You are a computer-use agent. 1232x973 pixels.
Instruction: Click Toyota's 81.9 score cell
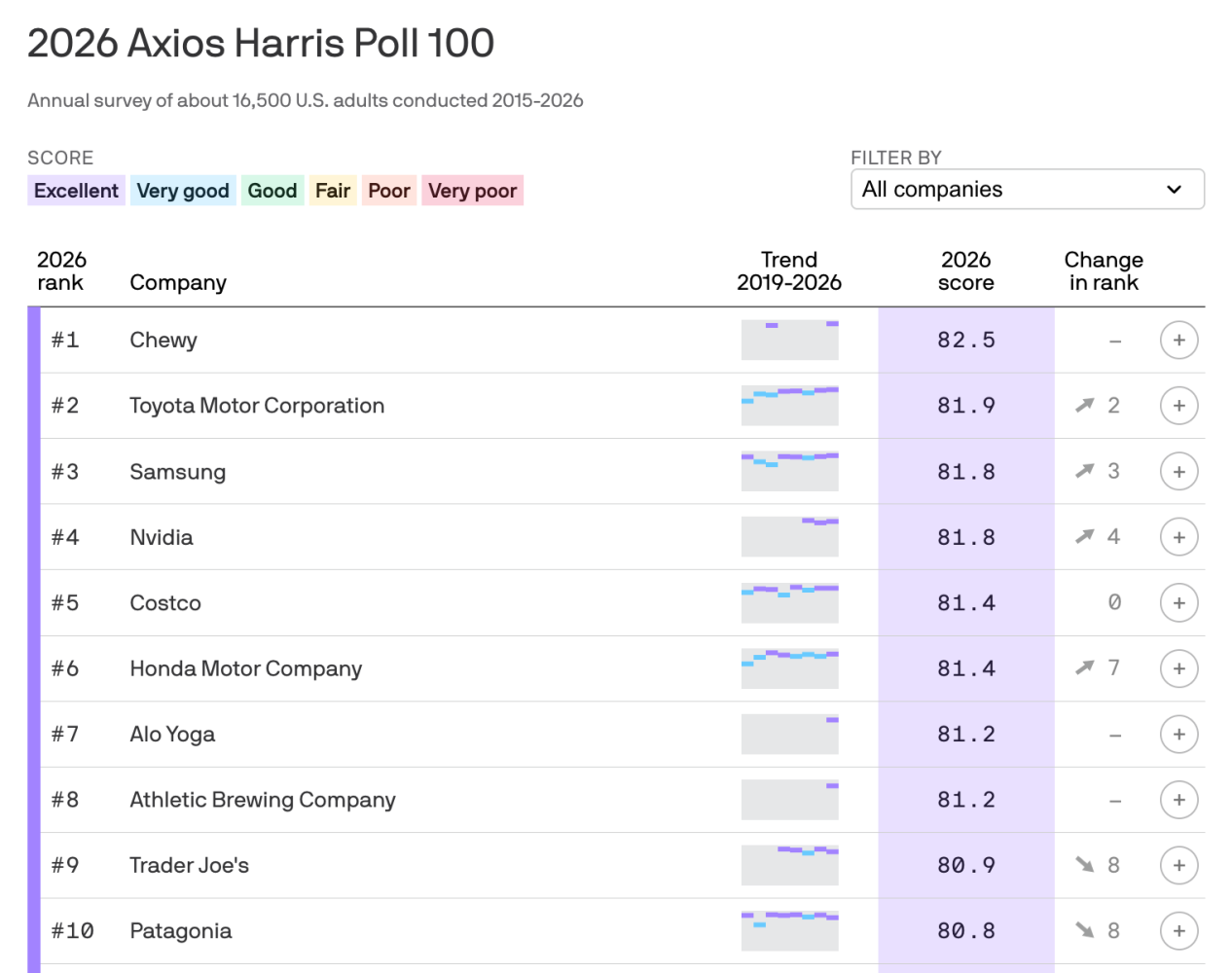click(966, 406)
